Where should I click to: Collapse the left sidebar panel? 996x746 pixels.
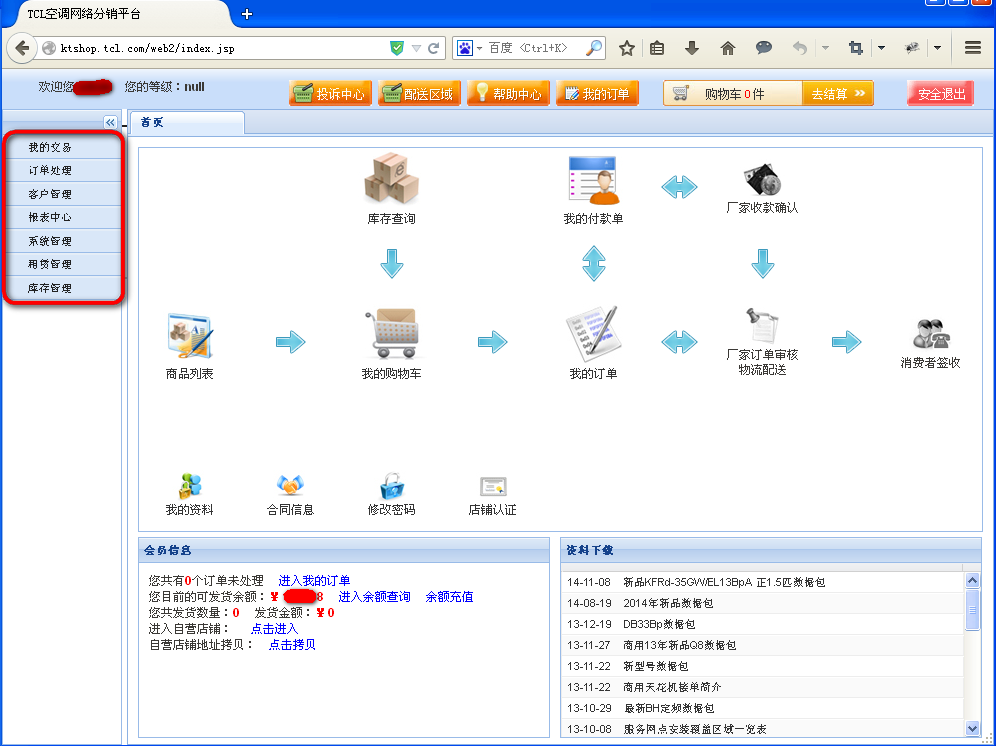coord(111,122)
